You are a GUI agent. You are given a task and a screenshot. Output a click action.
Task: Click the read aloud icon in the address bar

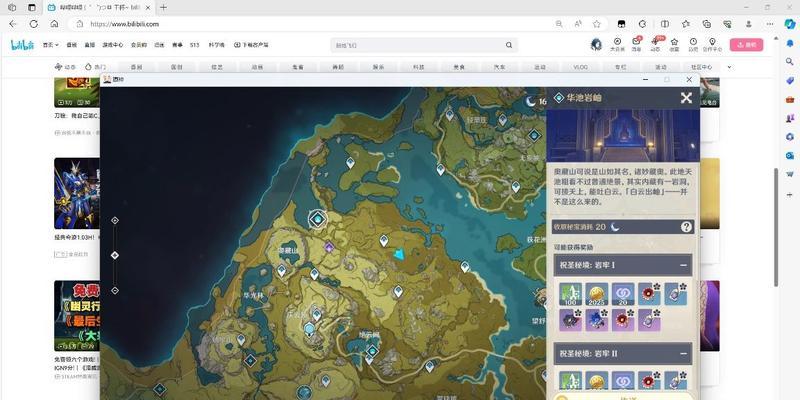coord(578,24)
